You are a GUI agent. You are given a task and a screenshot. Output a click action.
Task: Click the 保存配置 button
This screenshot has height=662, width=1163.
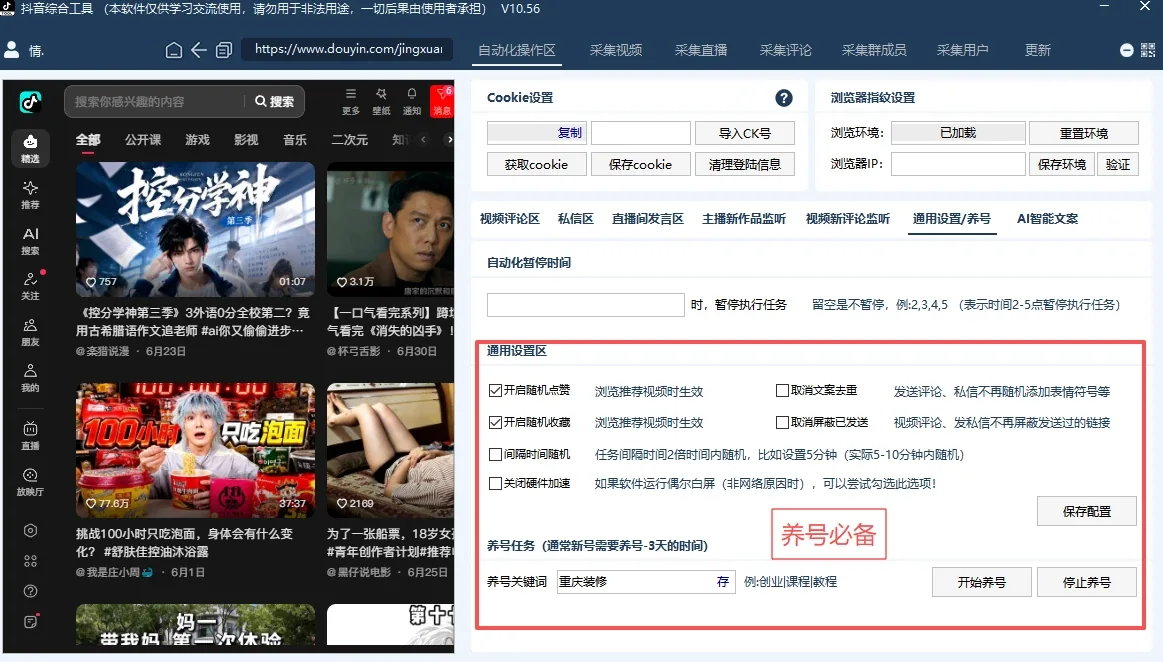coord(1087,511)
